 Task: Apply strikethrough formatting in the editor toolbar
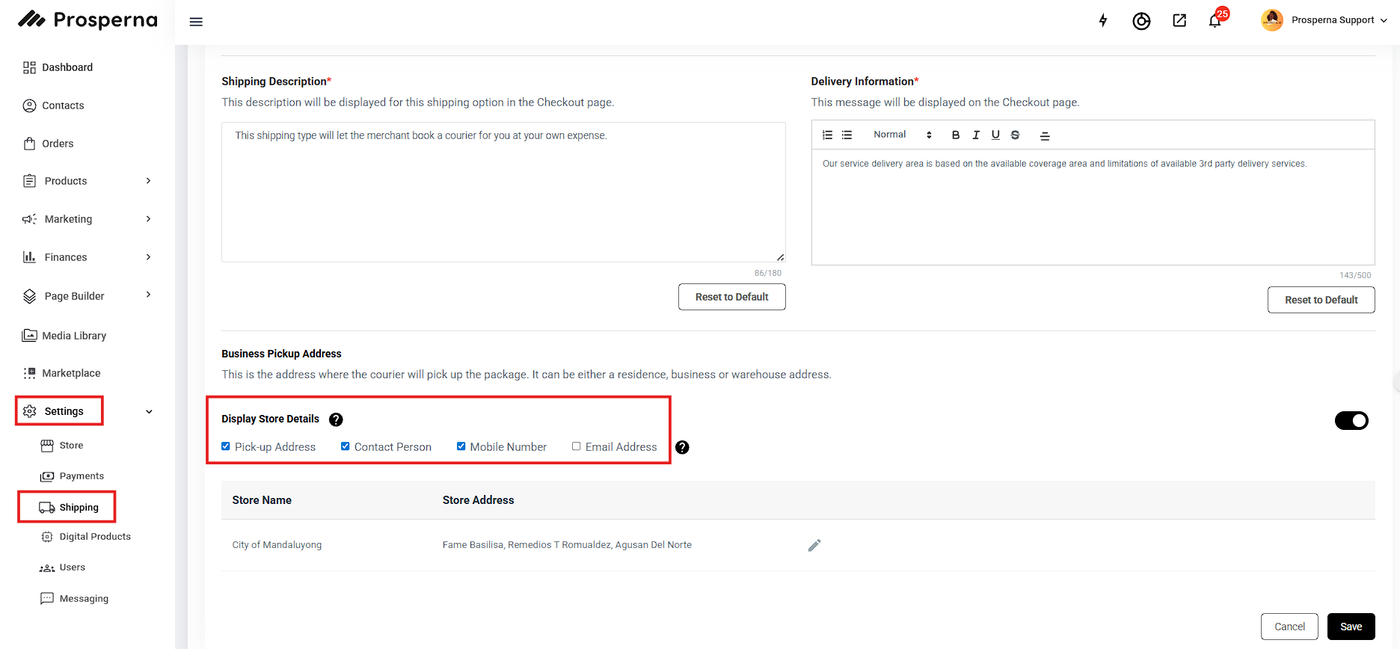pos(1015,135)
